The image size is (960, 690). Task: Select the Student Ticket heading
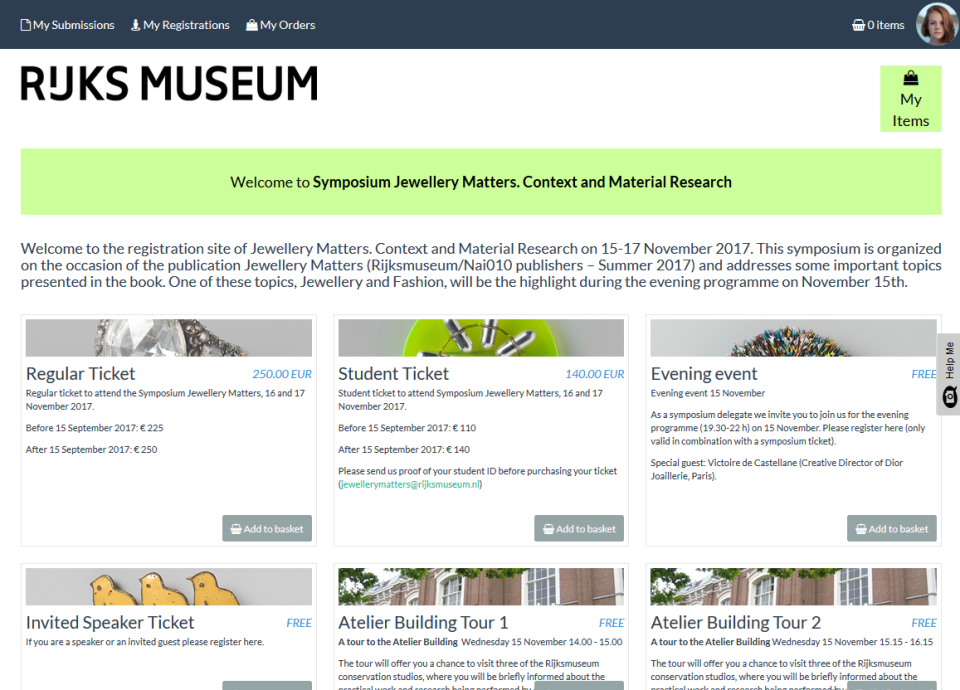[393, 373]
